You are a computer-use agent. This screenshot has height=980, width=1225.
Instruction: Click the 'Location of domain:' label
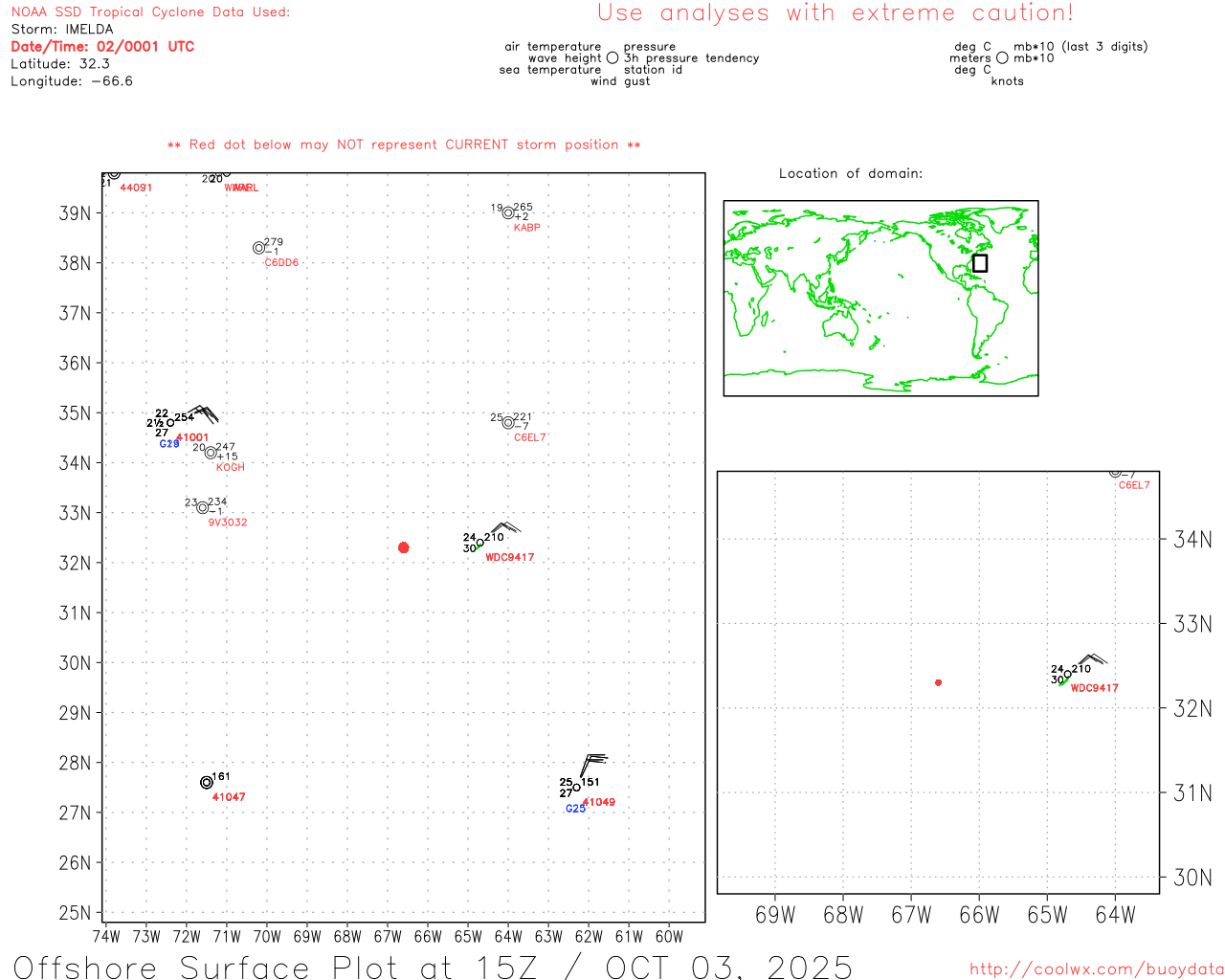851,173
